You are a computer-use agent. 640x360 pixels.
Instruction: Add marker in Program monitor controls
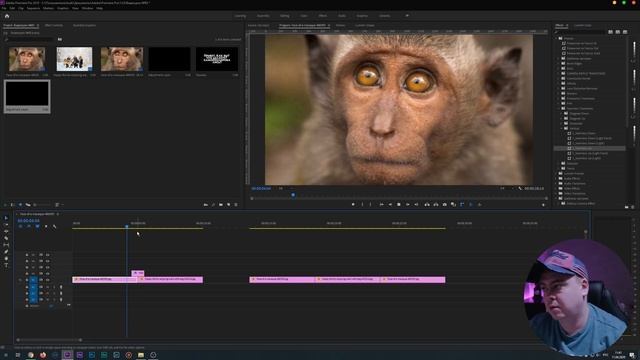click(x=353, y=204)
